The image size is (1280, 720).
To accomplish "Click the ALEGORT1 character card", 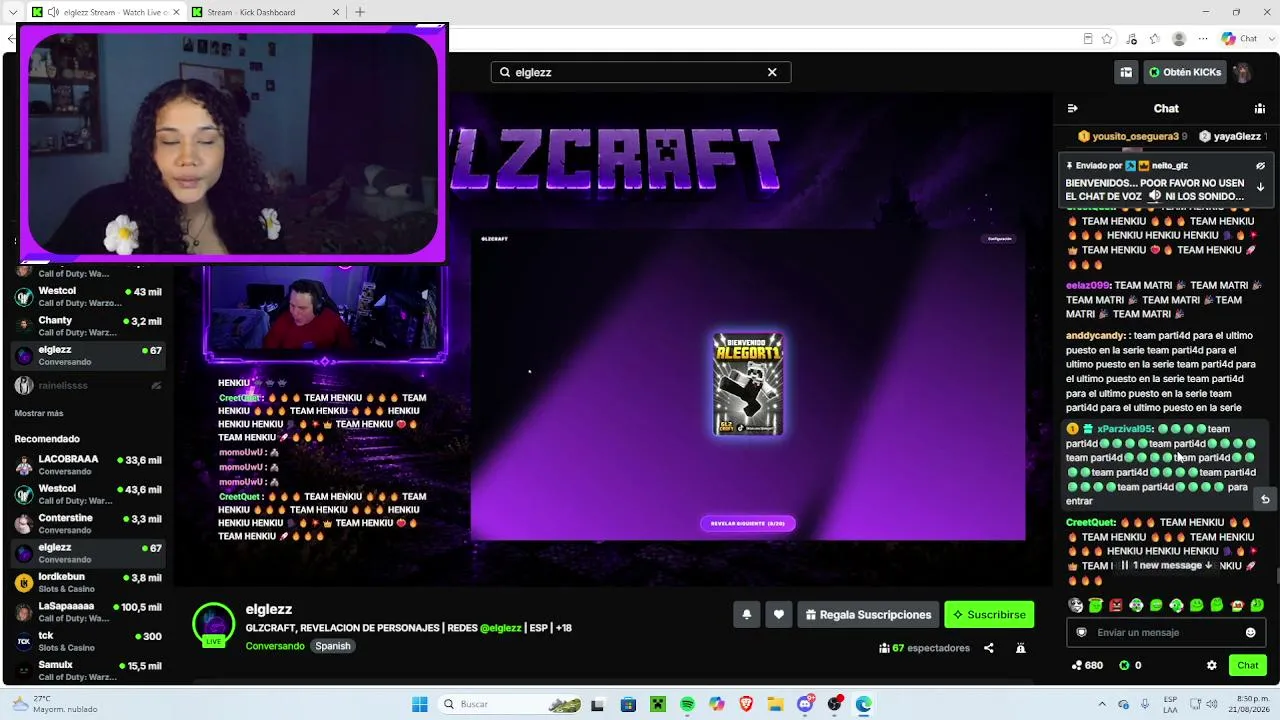I will click(x=748, y=385).
